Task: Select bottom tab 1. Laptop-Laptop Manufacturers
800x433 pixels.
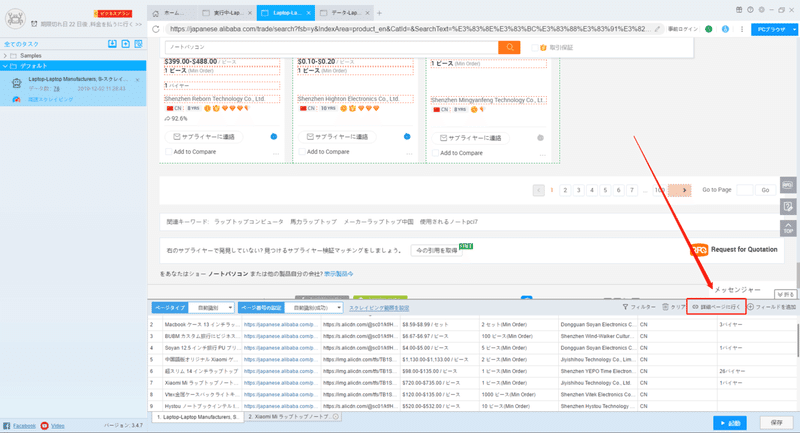Action: (x=197, y=417)
